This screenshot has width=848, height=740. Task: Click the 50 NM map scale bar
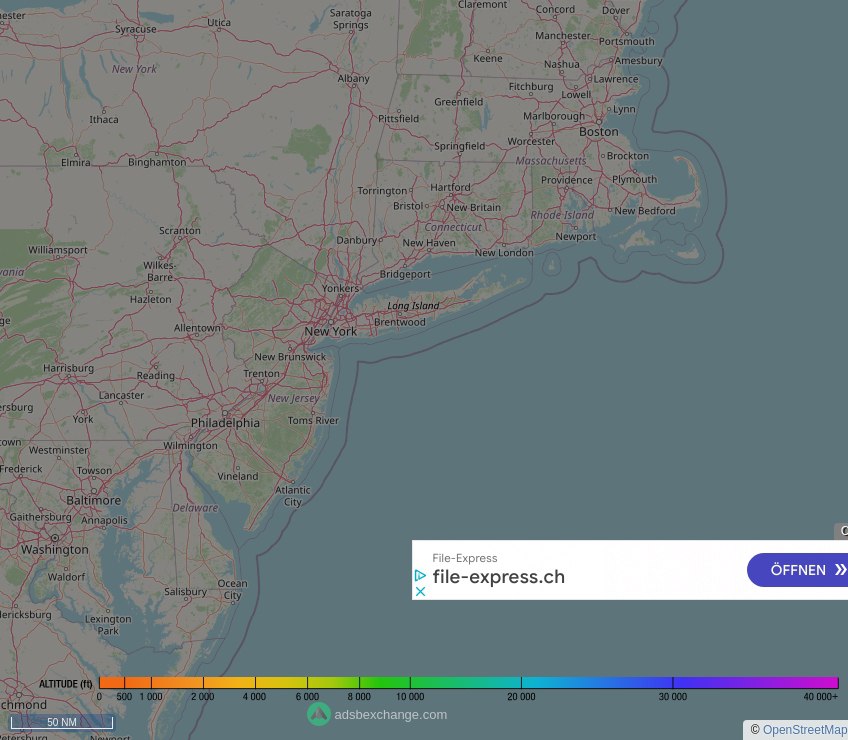point(62,722)
